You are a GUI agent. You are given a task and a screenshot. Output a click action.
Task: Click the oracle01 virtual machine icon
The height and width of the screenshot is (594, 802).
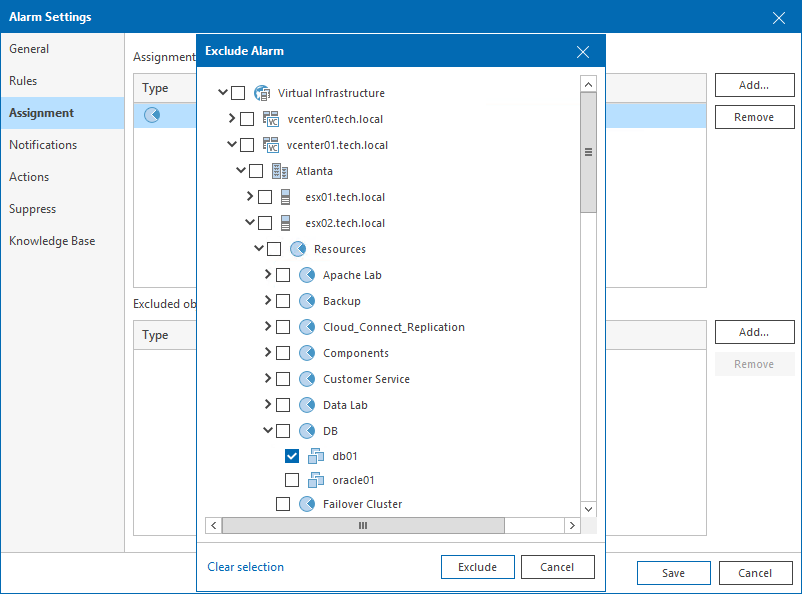(316, 480)
